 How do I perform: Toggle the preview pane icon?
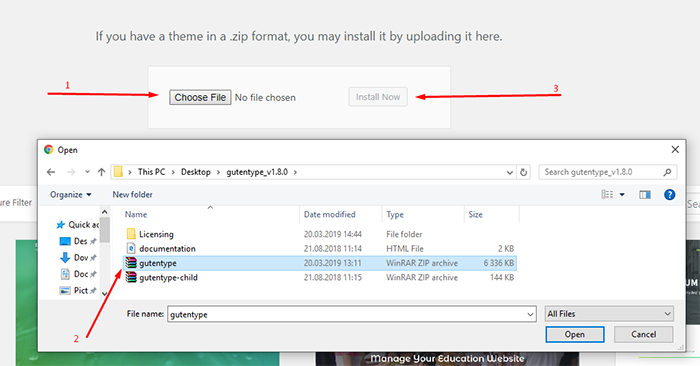click(645, 195)
